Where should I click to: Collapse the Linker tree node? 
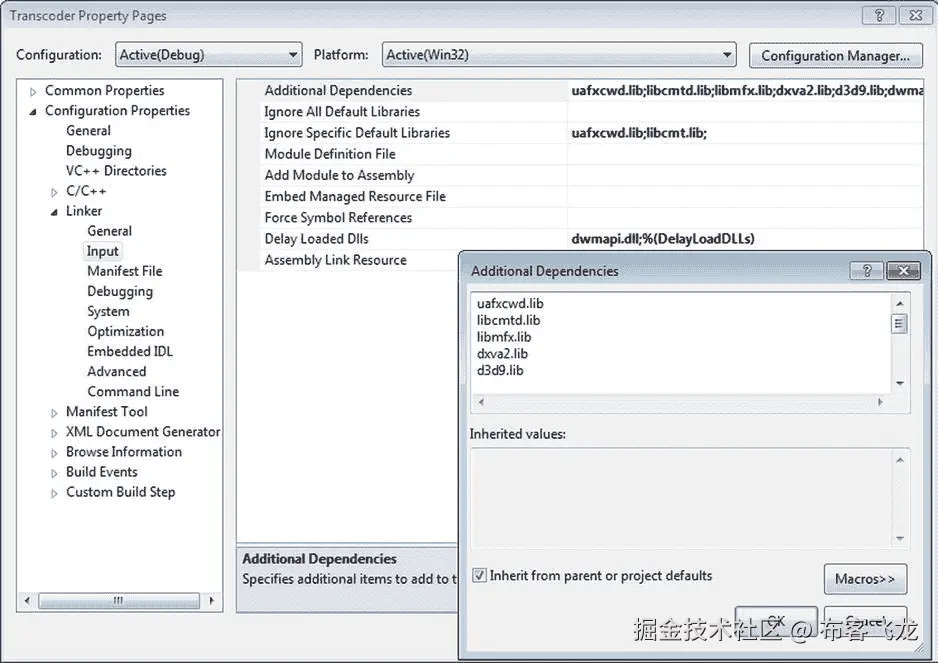55,210
